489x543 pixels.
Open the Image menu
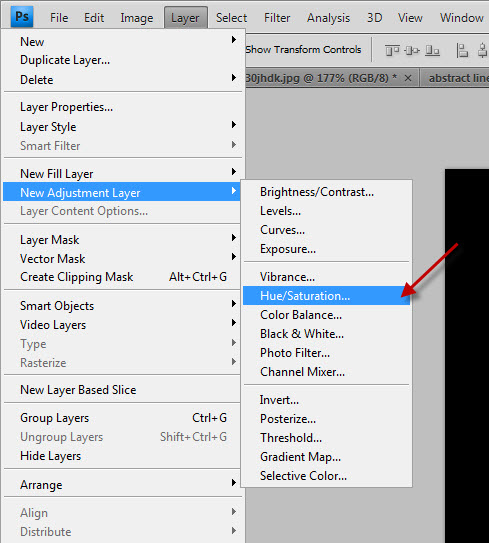pos(137,18)
